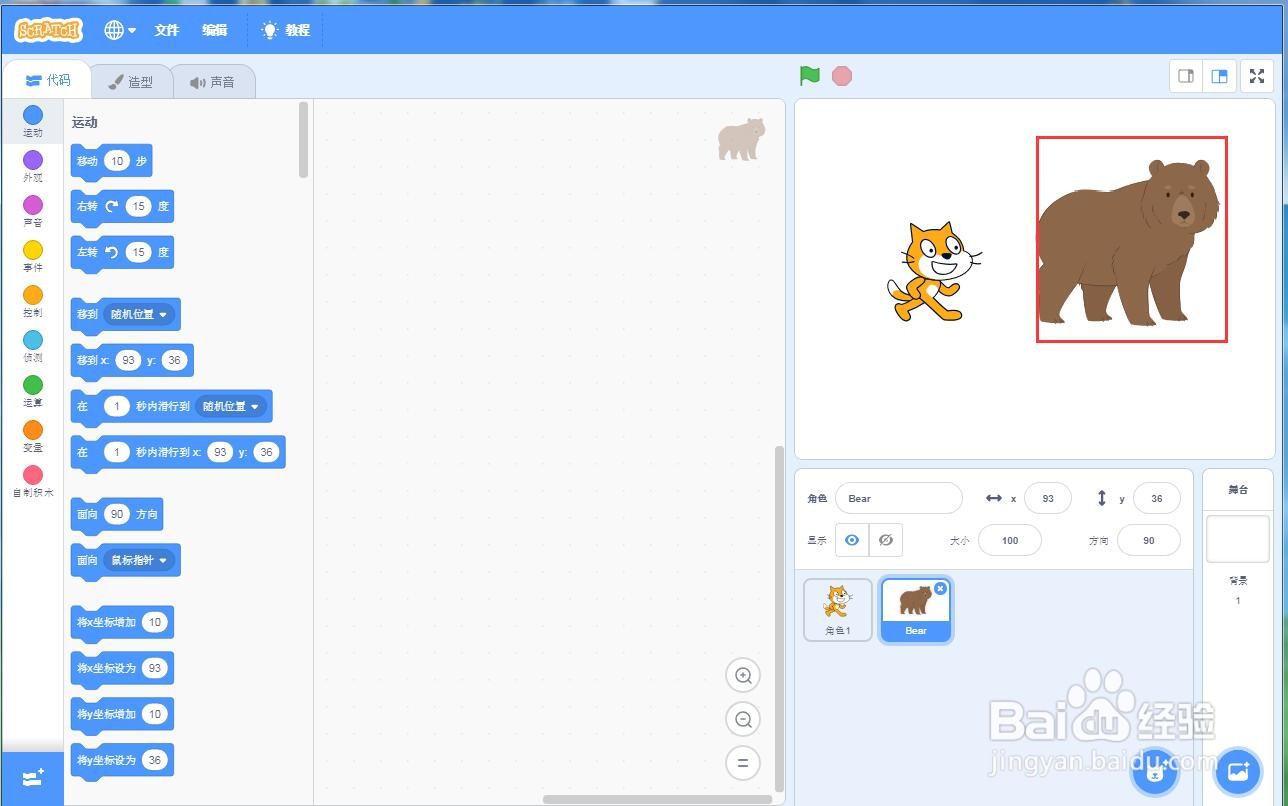The image size is (1288, 806).
Task: Click the sprite name field Bear
Action: [x=899, y=498]
